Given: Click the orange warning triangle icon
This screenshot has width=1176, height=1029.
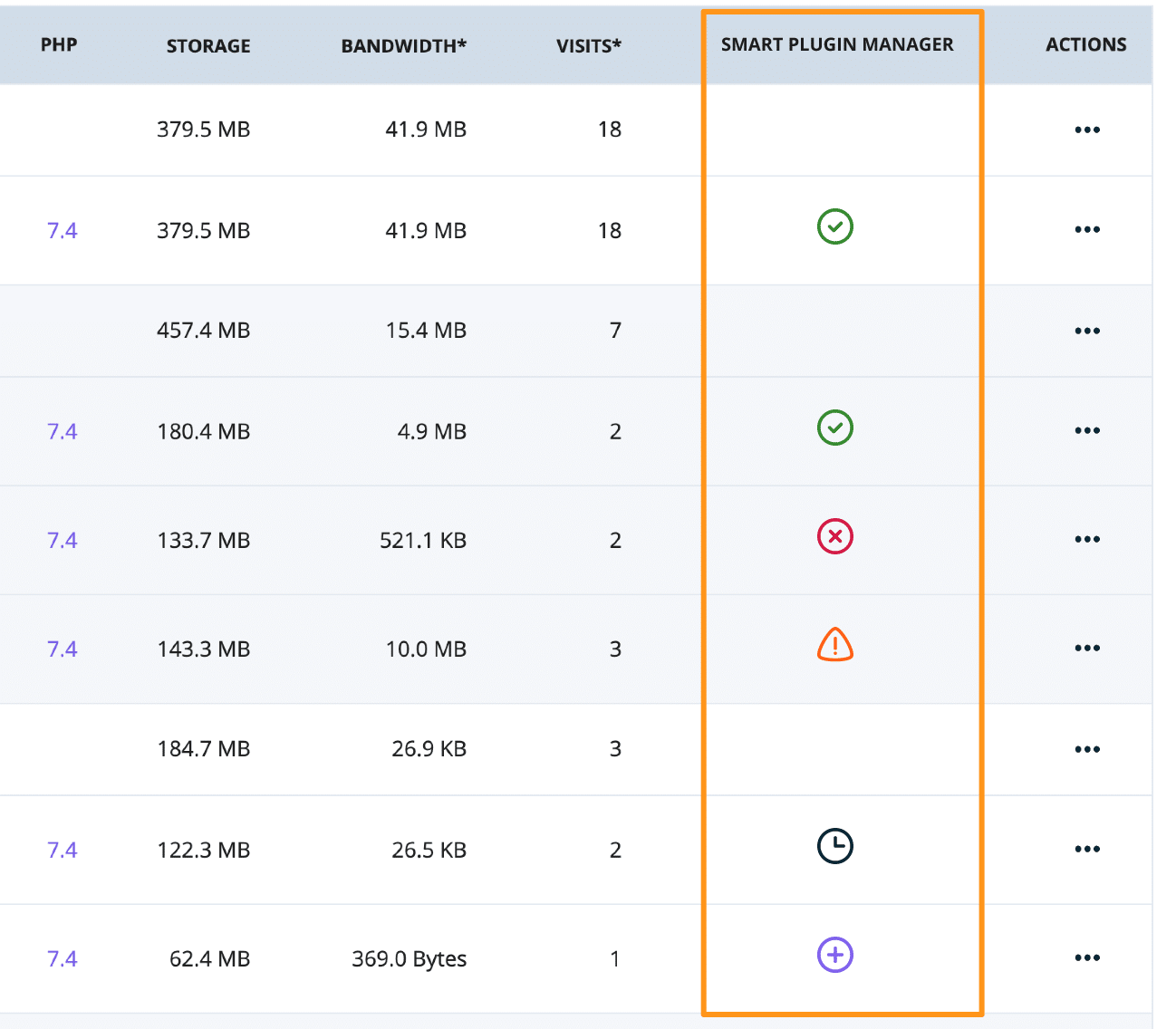Looking at the screenshot, I should (x=834, y=645).
